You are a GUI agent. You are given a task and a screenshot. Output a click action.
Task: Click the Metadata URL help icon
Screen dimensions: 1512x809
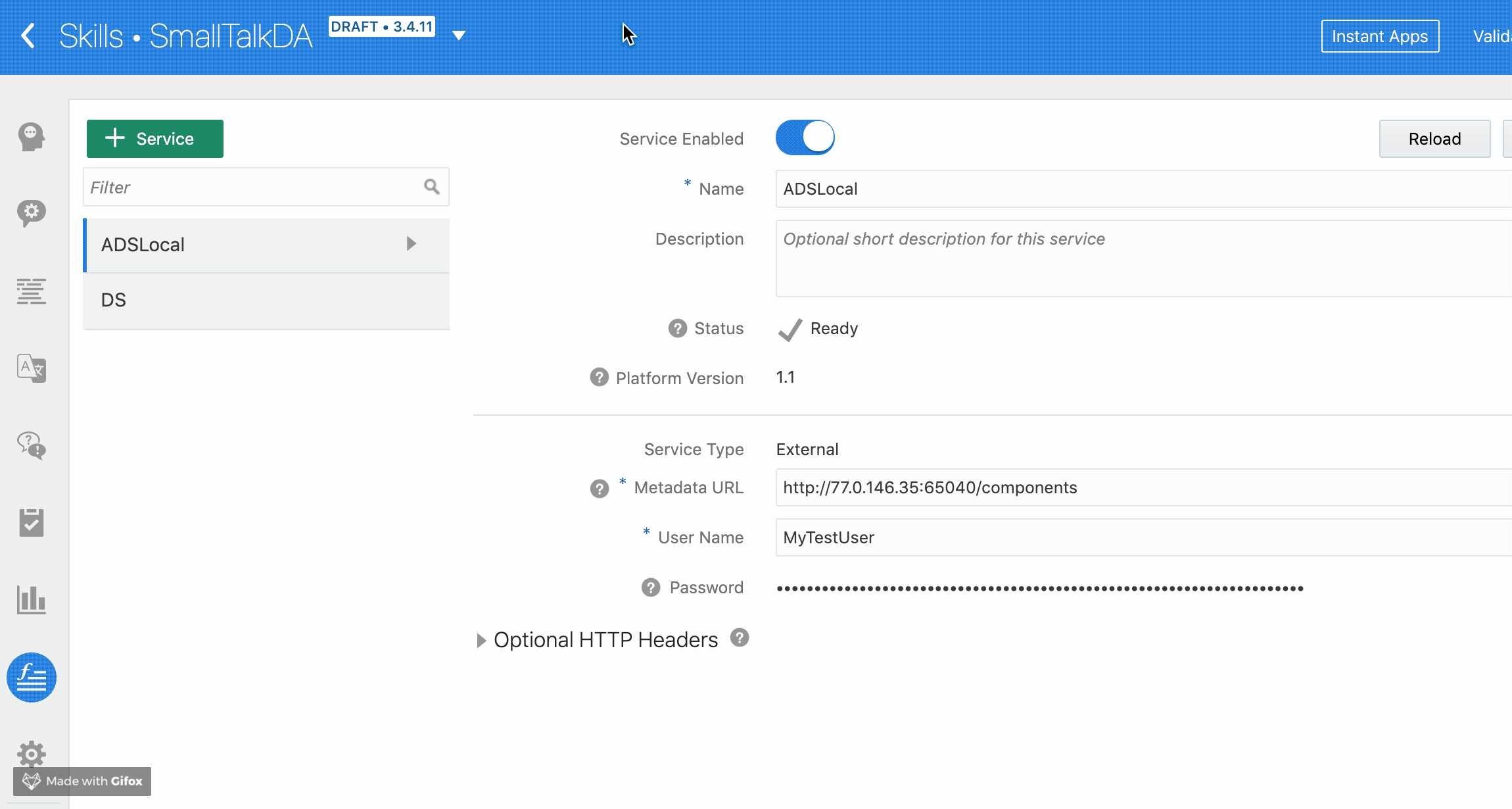pyautogui.click(x=599, y=489)
